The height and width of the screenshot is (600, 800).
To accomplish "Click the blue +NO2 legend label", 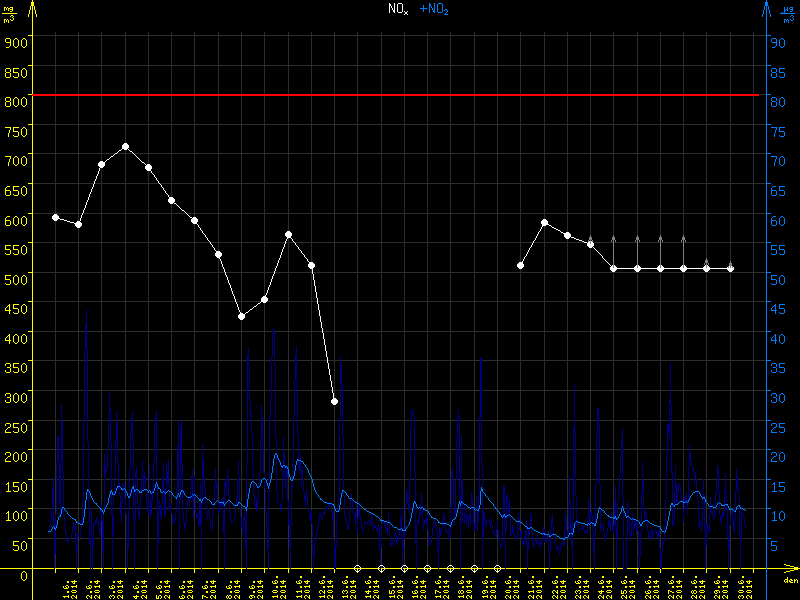I will click(434, 9).
